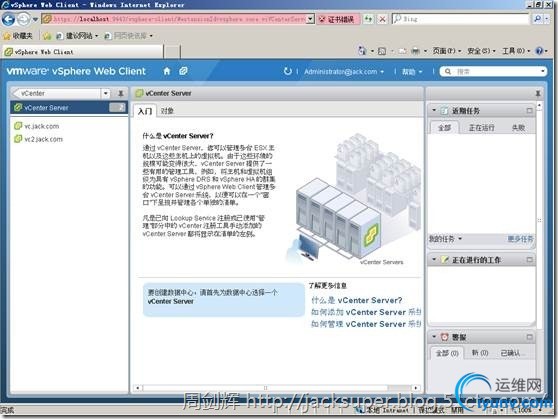This screenshot has height=419, width=558.
Task: Open the navigator history dropdown arrow
Action: (x=106, y=94)
